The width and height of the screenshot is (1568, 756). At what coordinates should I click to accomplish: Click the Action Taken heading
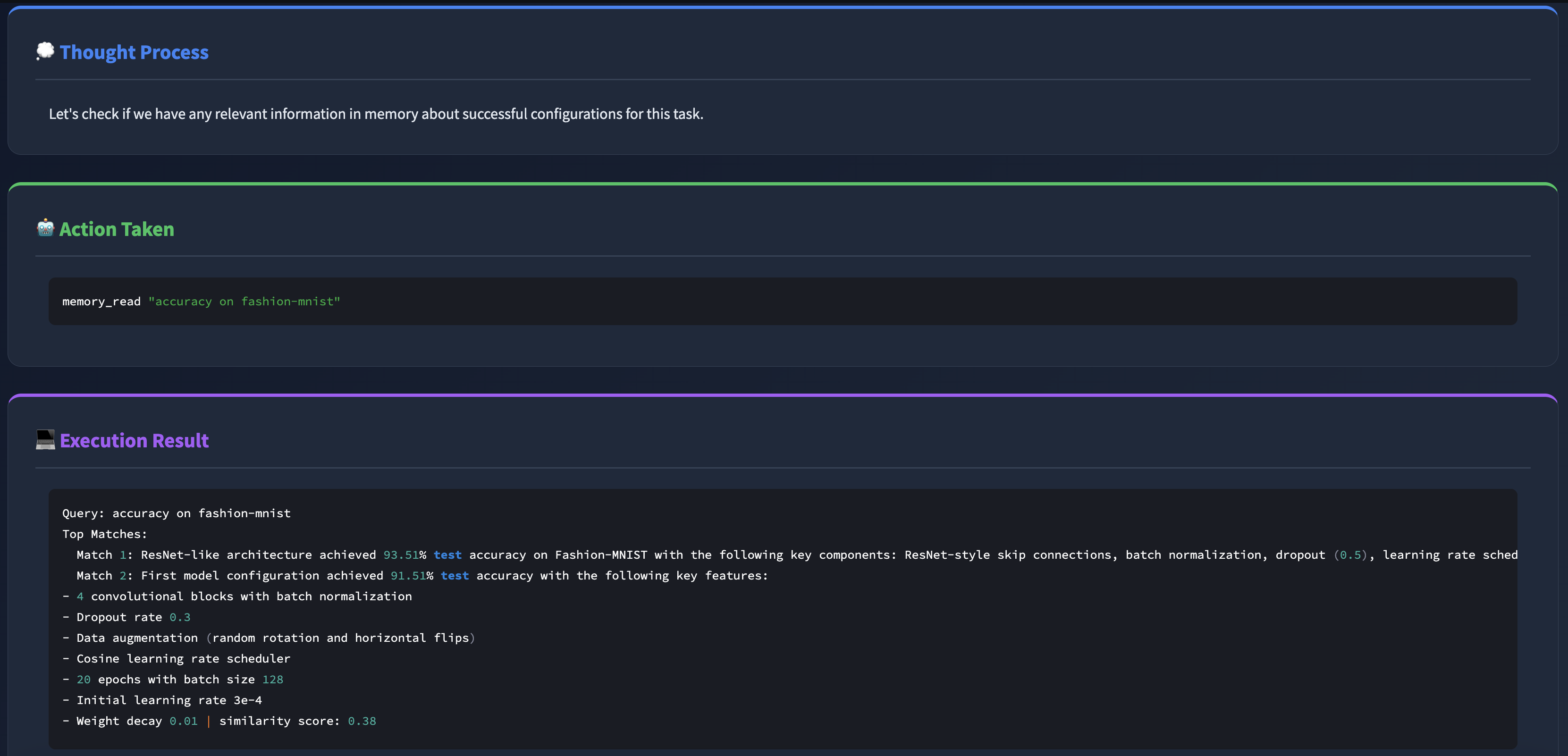coord(116,229)
